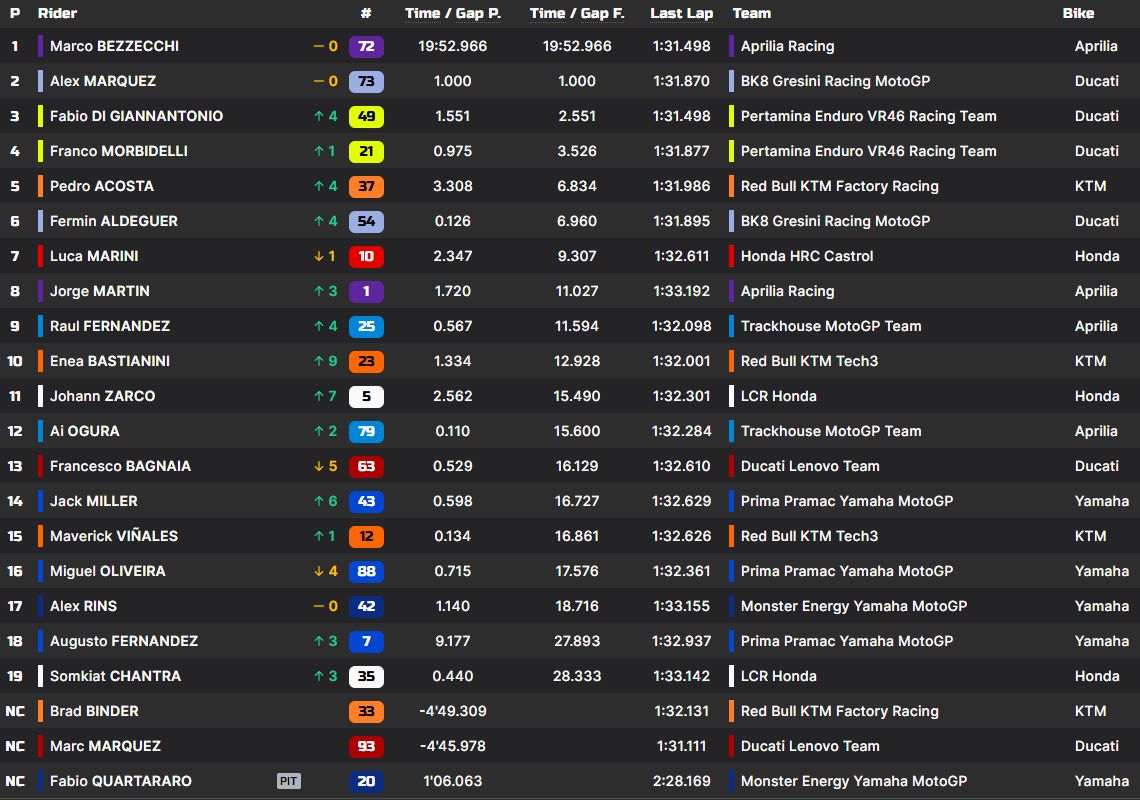Click the 'Team' column header
Screen dimensions: 1140x800
click(x=752, y=13)
